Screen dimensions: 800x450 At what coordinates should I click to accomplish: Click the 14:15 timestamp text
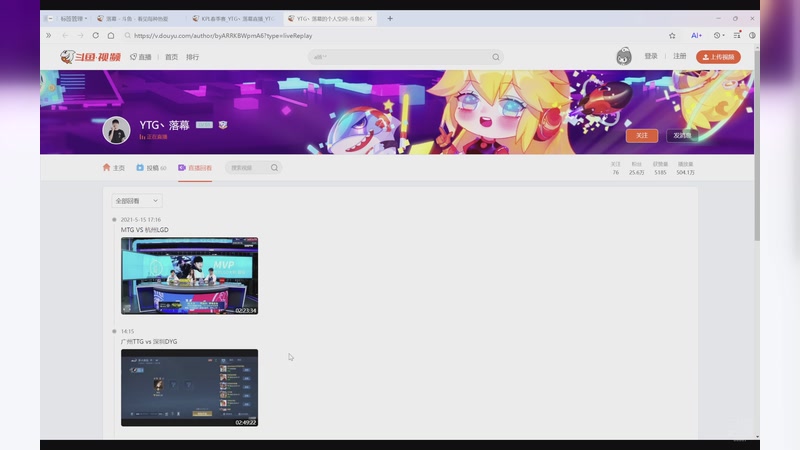point(128,331)
